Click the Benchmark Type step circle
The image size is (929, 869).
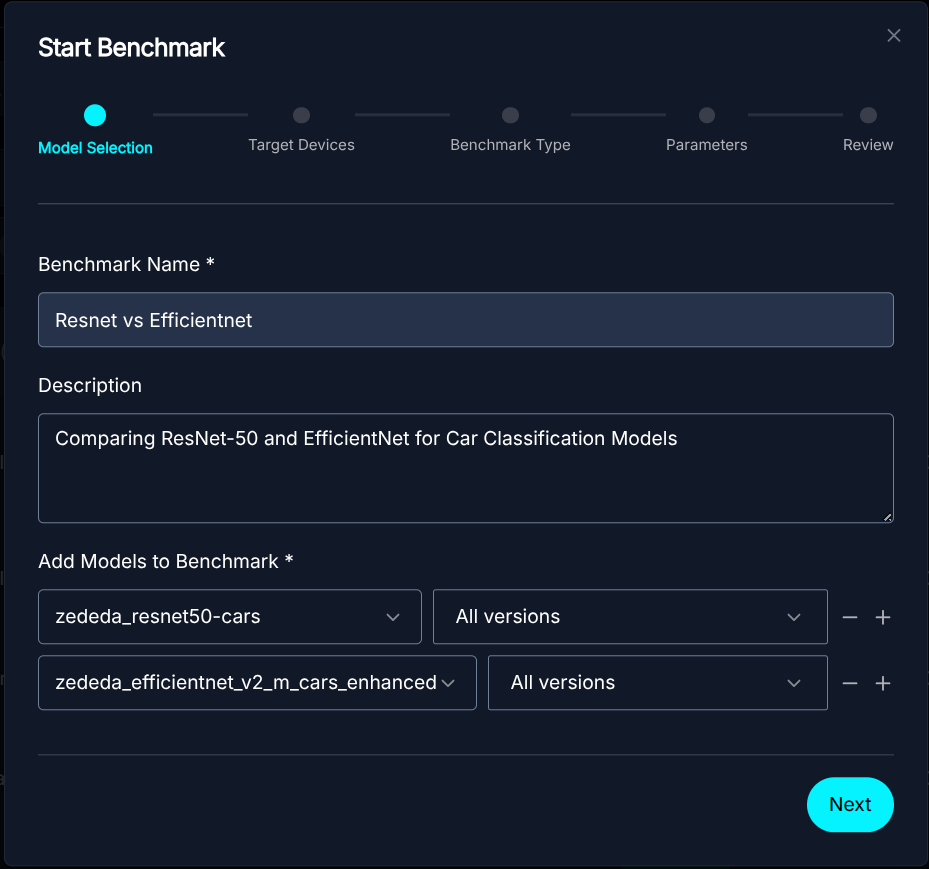click(510, 115)
